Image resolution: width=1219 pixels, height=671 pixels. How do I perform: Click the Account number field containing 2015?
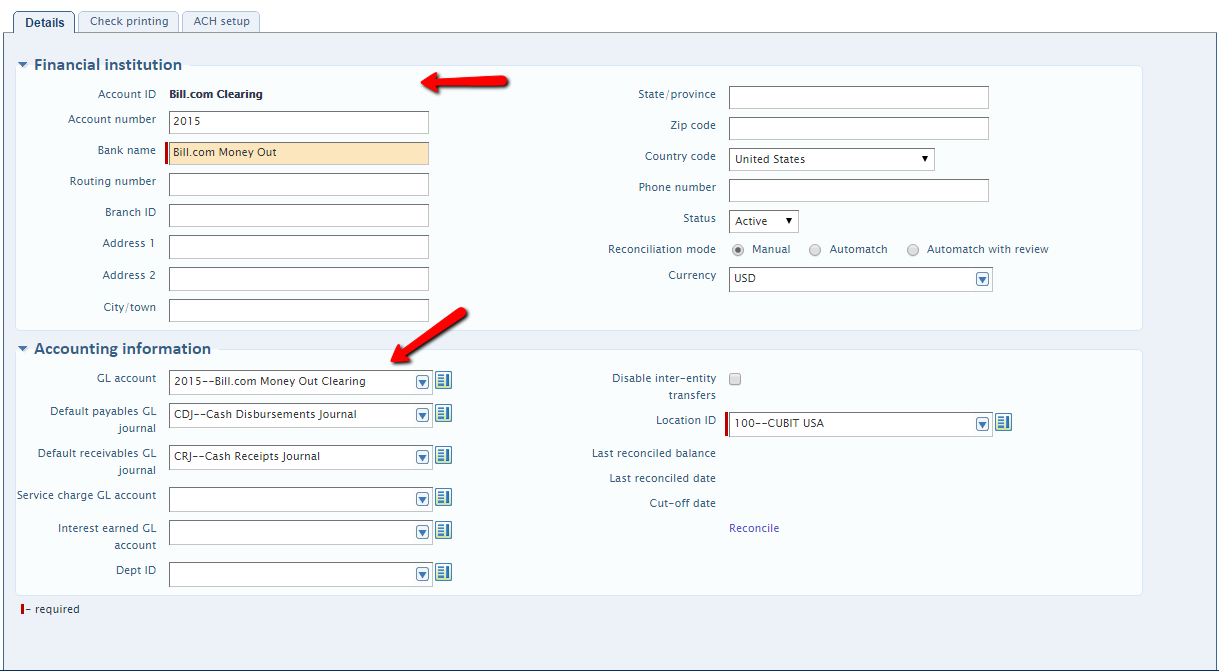[299, 122]
